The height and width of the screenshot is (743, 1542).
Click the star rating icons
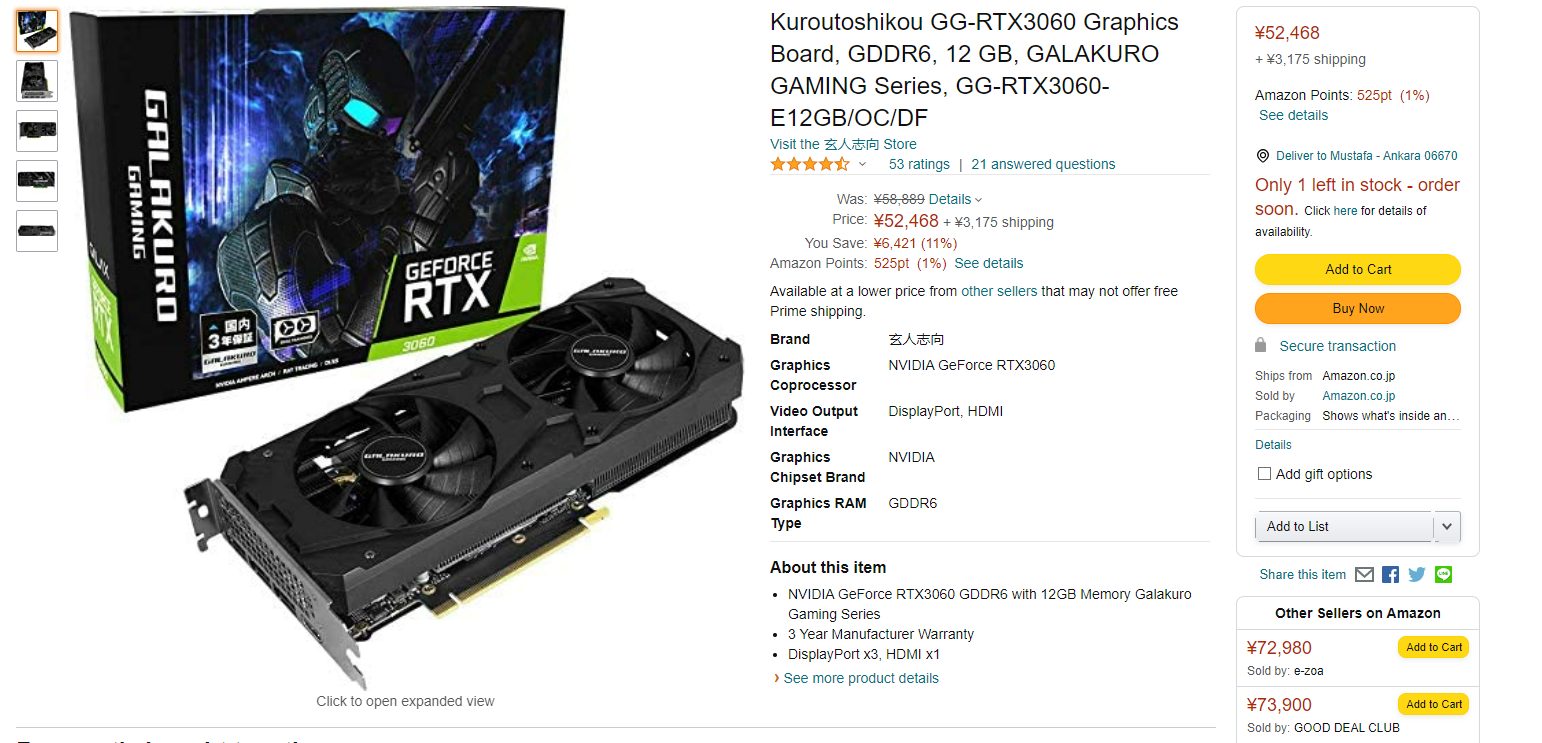click(810, 164)
